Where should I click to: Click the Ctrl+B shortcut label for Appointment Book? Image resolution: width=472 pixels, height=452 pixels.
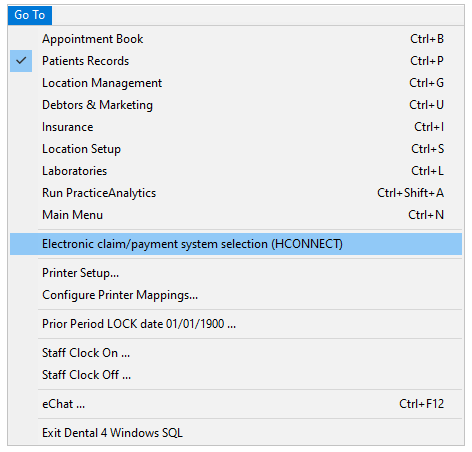(x=427, y=39)
